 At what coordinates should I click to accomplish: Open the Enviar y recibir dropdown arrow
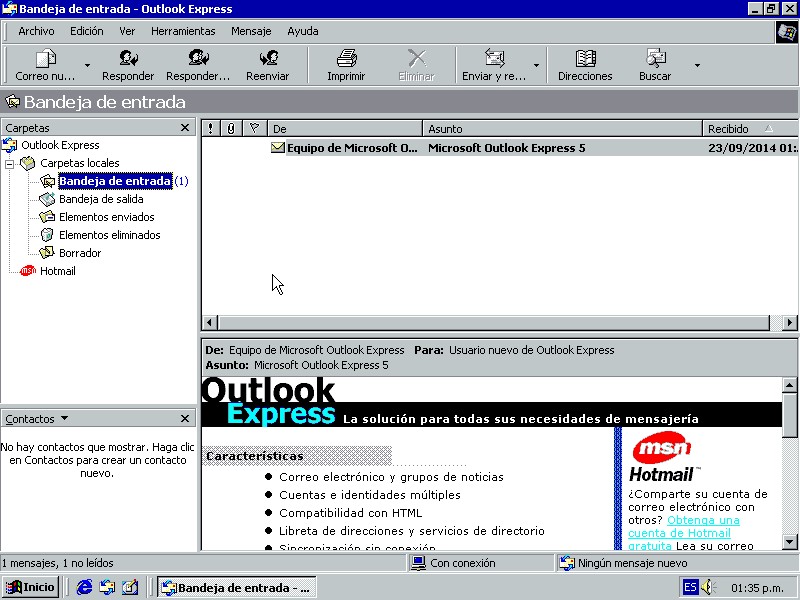(536, 65)
